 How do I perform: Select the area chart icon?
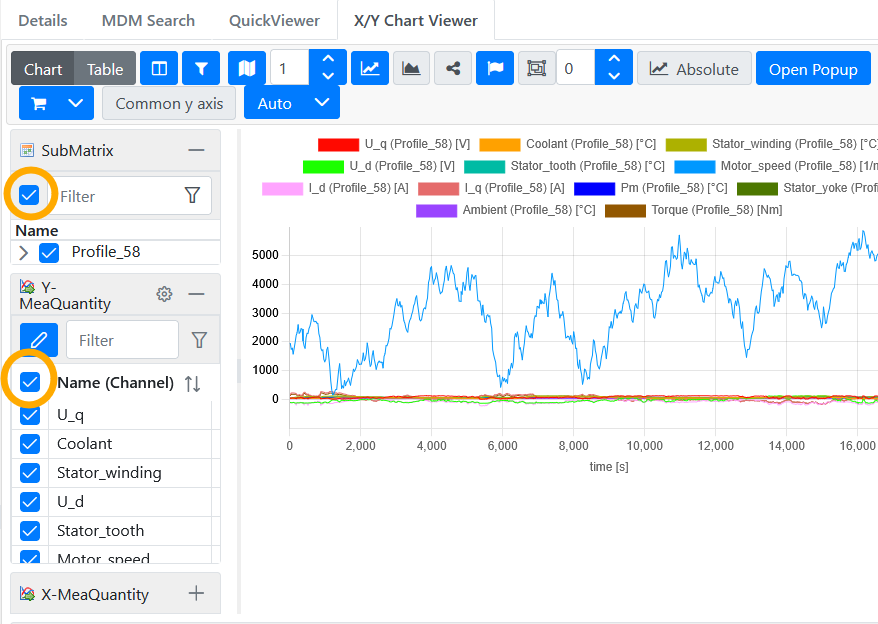tap(411, 69)
